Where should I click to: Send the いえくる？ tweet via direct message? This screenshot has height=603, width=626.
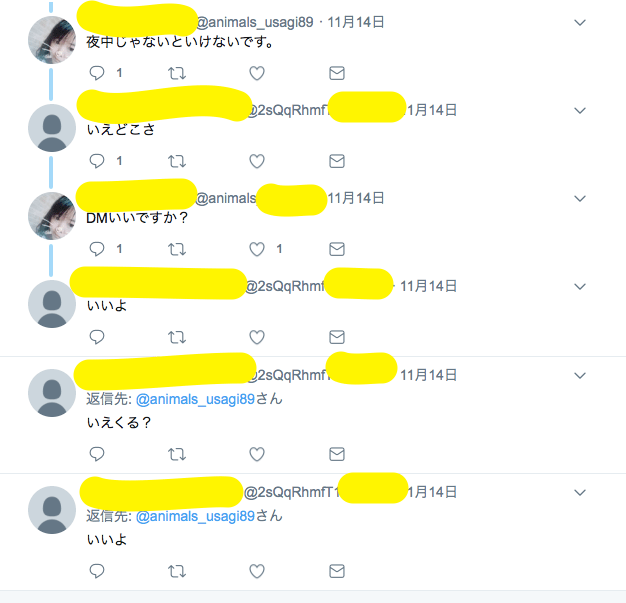click(x=337, y=454)
